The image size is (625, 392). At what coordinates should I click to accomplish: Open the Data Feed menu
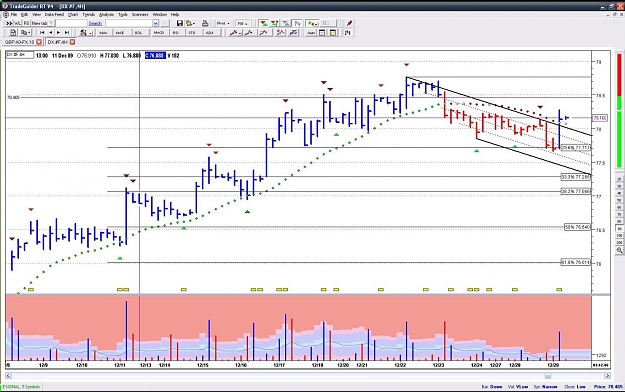point(54,14)
